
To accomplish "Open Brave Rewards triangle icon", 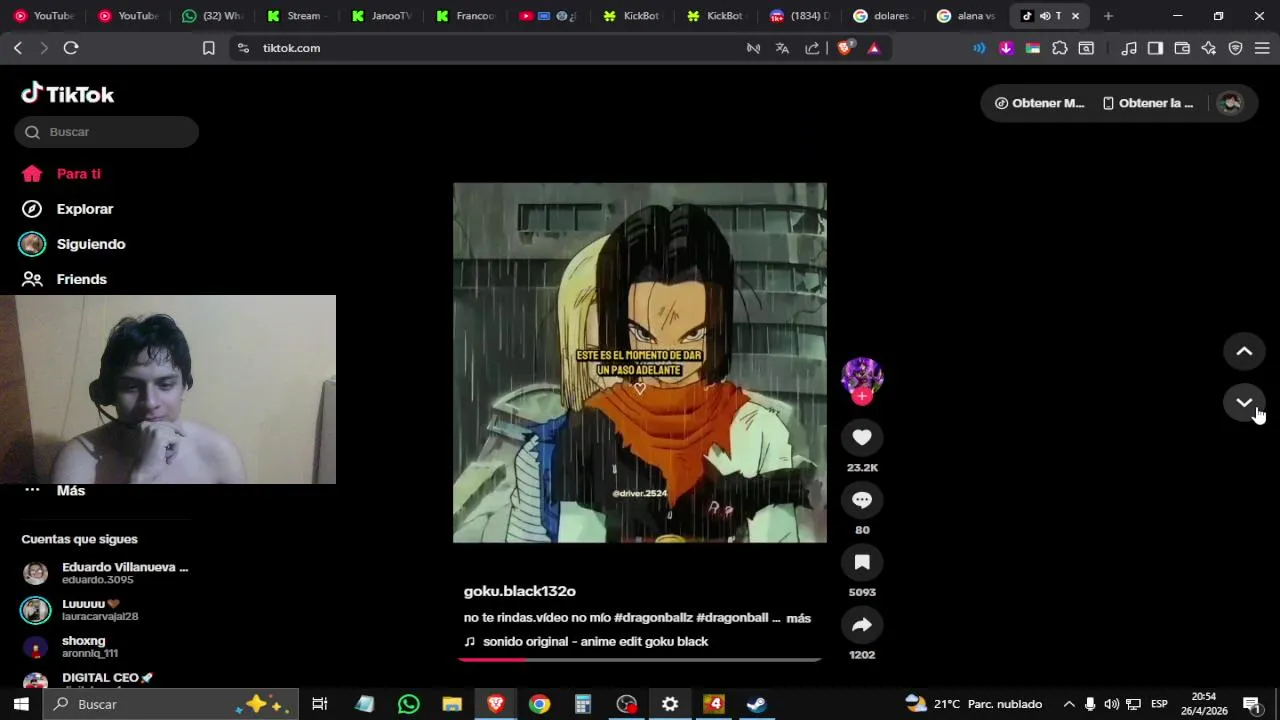I will (873, 48).
